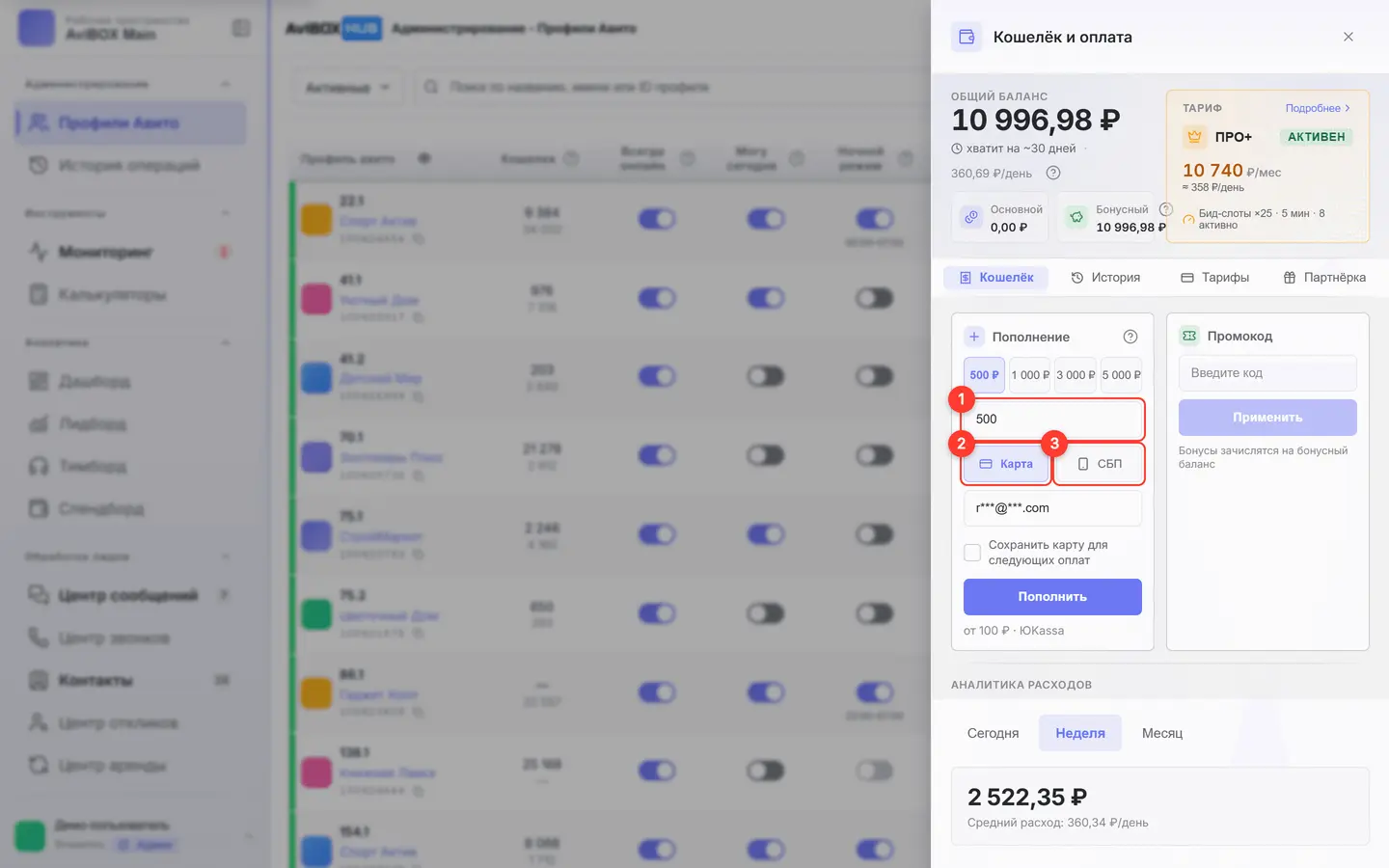This screenshot has width=1389, height=868.
Task: Select СБП payment method
Action: click(x=1100, y=464)
